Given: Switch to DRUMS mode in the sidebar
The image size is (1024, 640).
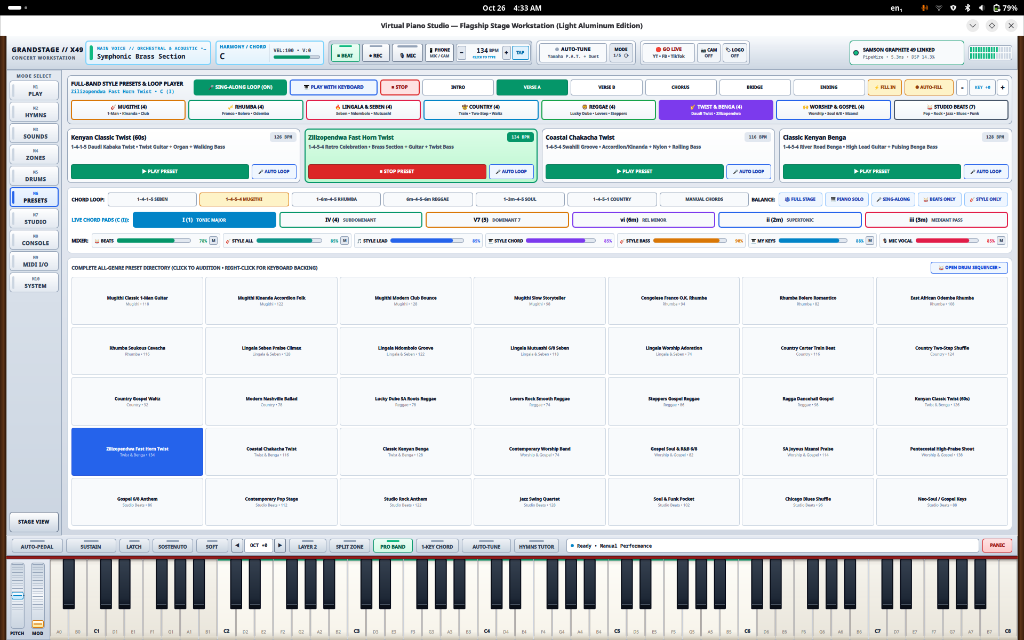Looking at the screenshot, I should click(x=35, y=176).
